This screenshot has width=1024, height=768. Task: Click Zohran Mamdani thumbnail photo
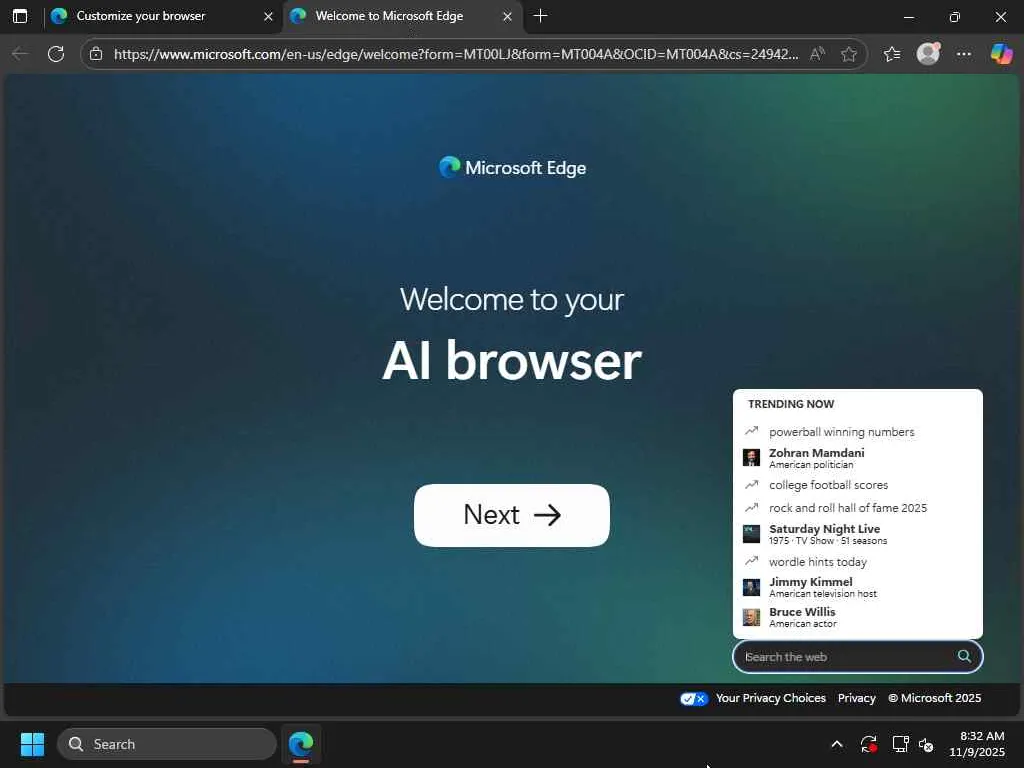pyautogui.click(x=752, y=457)
